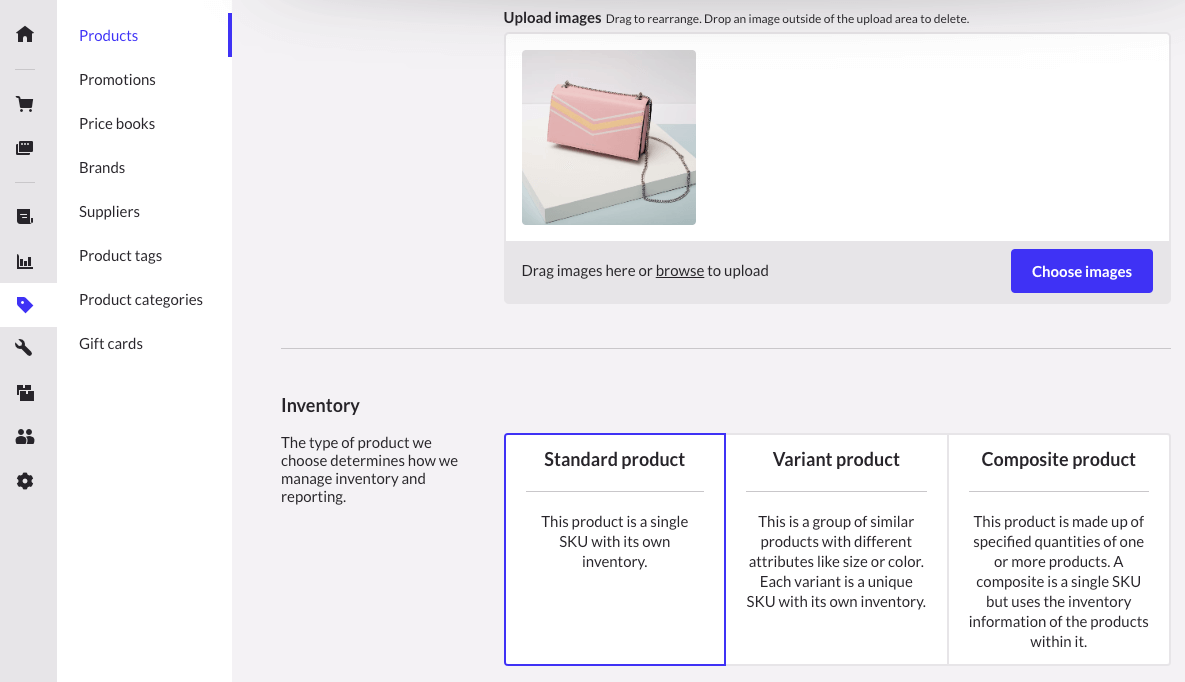The height and width of the screenshot is (682, 1185).
Task: Select the pink handbag image thumbnail
Action: (609, 138)
